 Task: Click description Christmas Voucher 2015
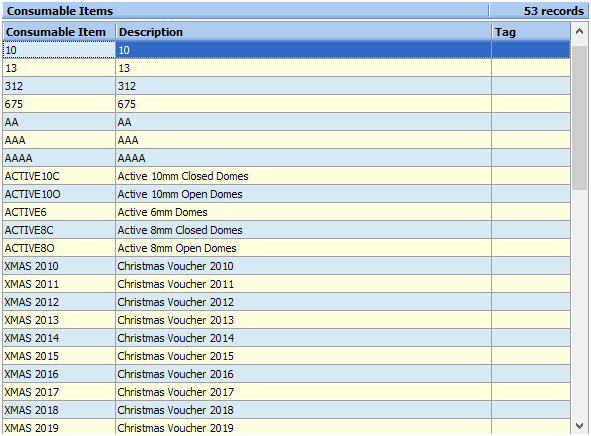coord(303,356)
